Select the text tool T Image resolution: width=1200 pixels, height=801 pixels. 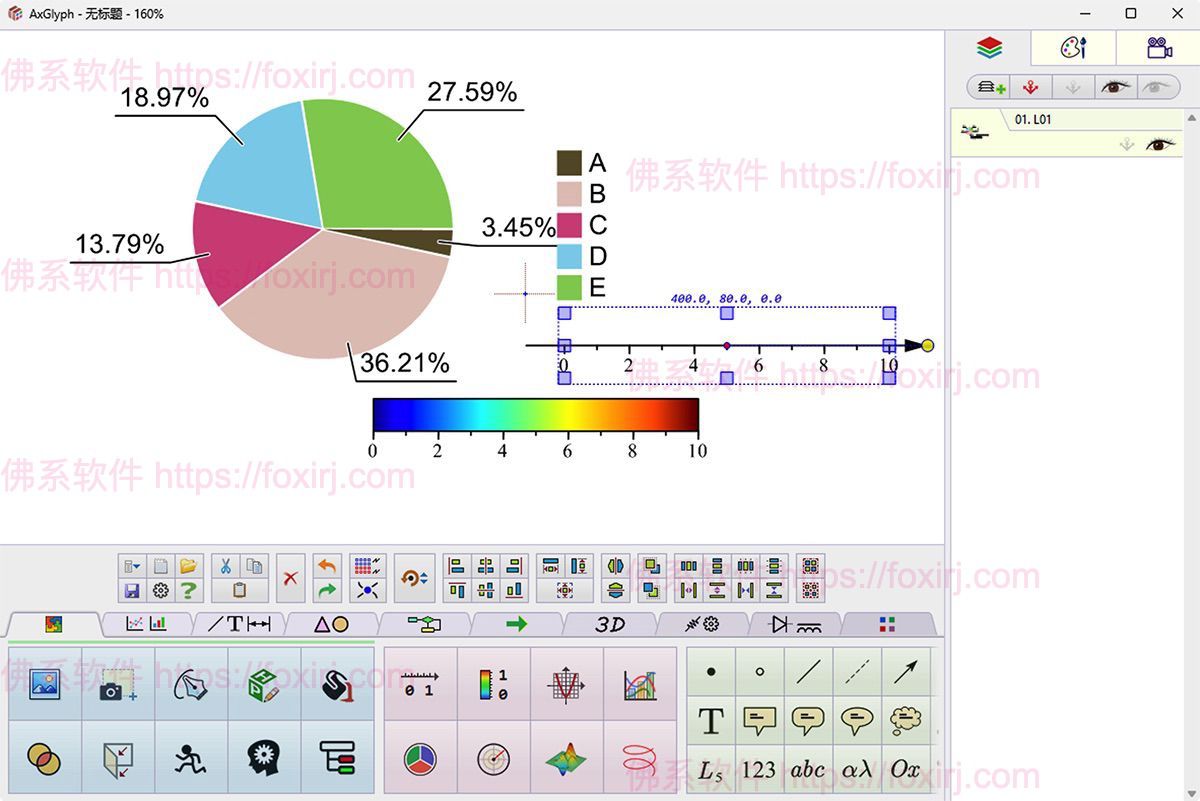[710, 720]
